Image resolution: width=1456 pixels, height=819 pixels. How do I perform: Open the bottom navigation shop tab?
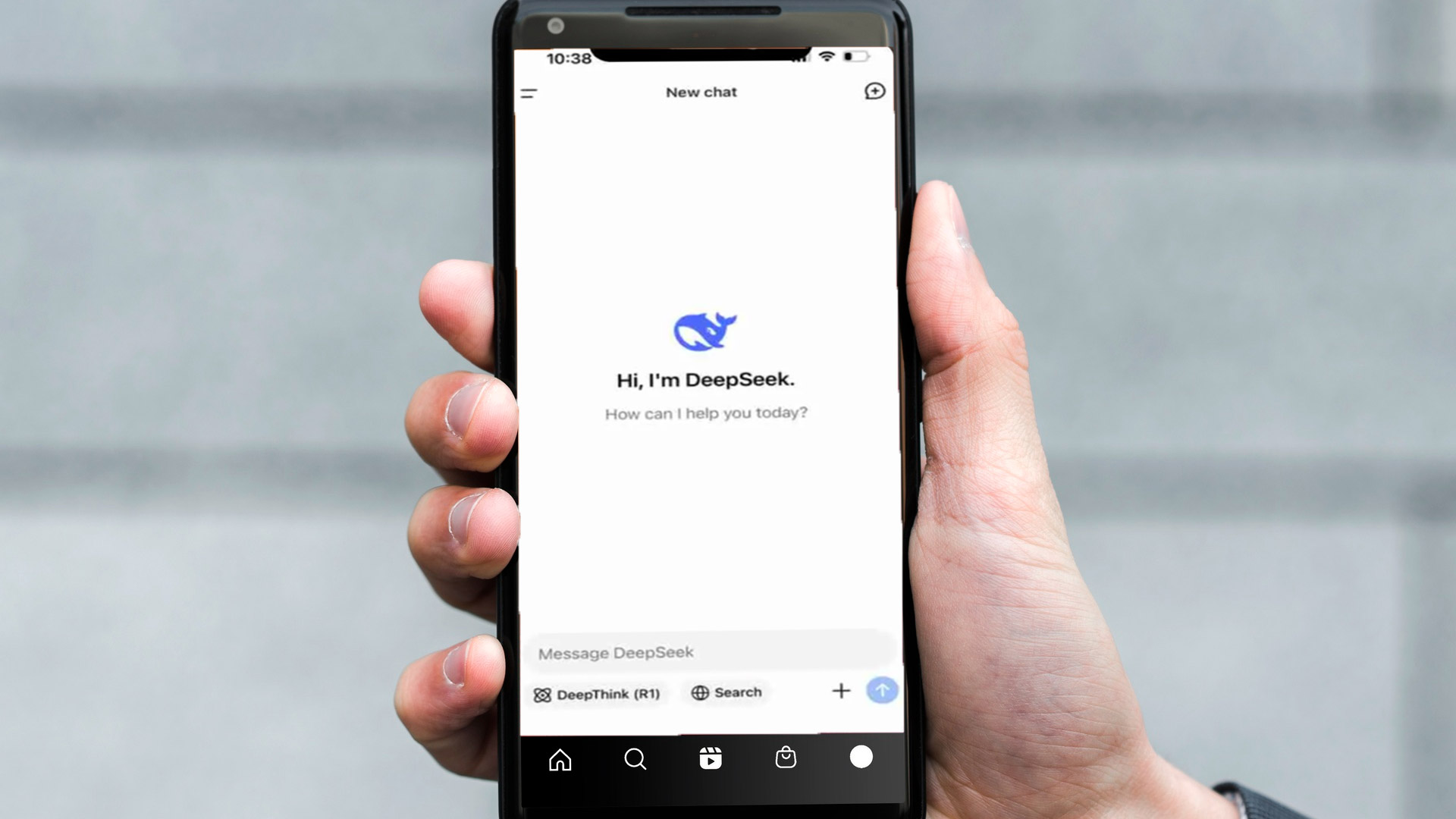pos(785,757)
